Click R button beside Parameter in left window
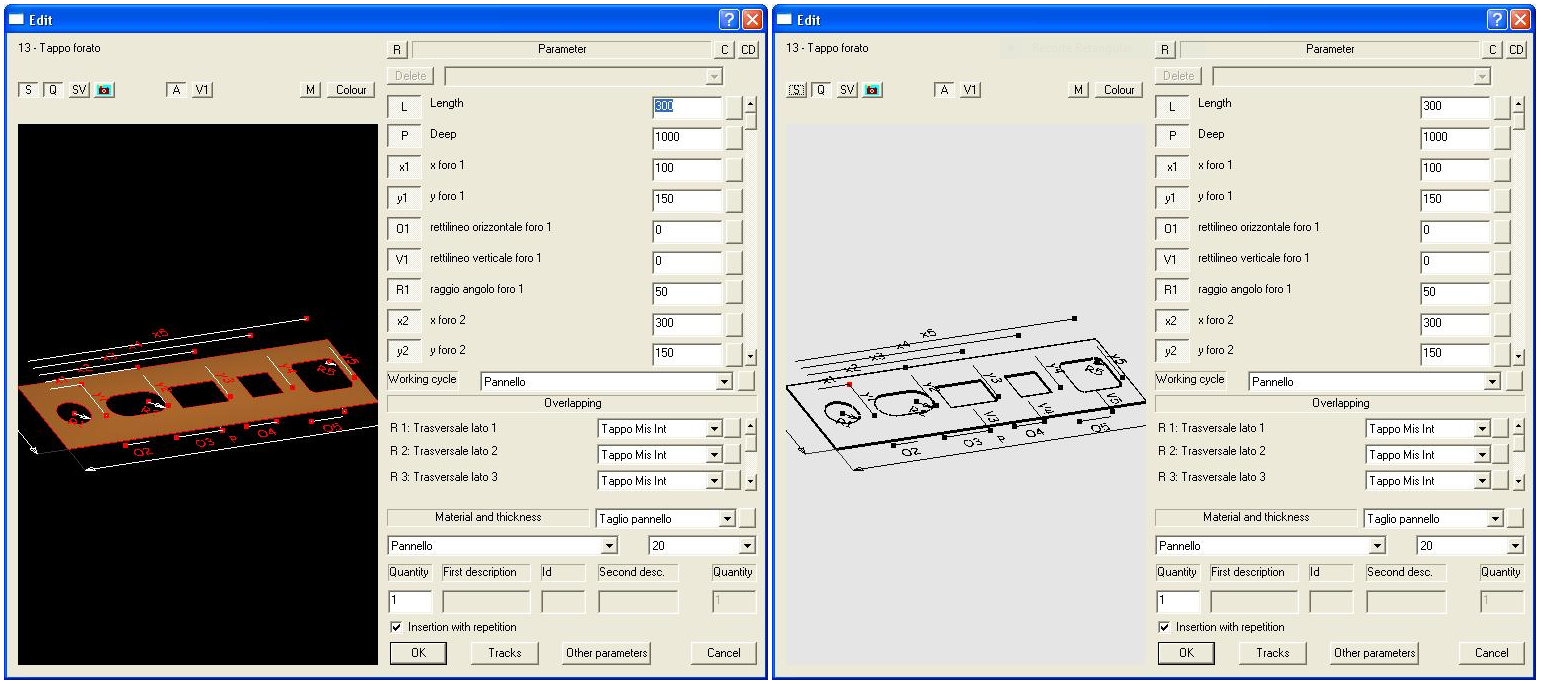The width and height of the screenshot is (1541, 684). [x=397, y=49]
